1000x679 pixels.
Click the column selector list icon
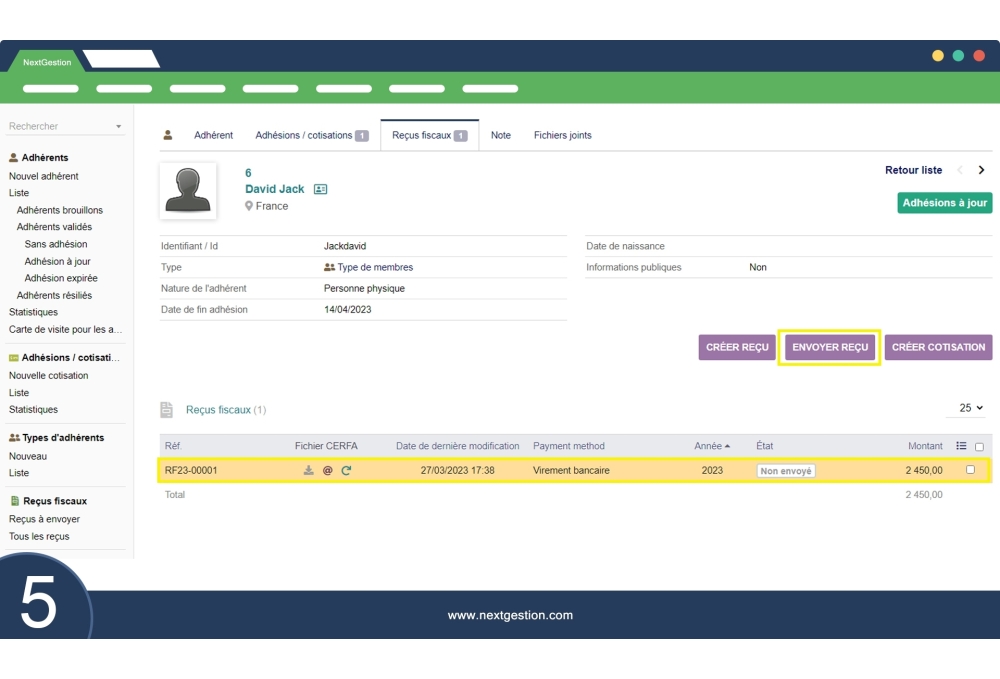tap(961, 446)
